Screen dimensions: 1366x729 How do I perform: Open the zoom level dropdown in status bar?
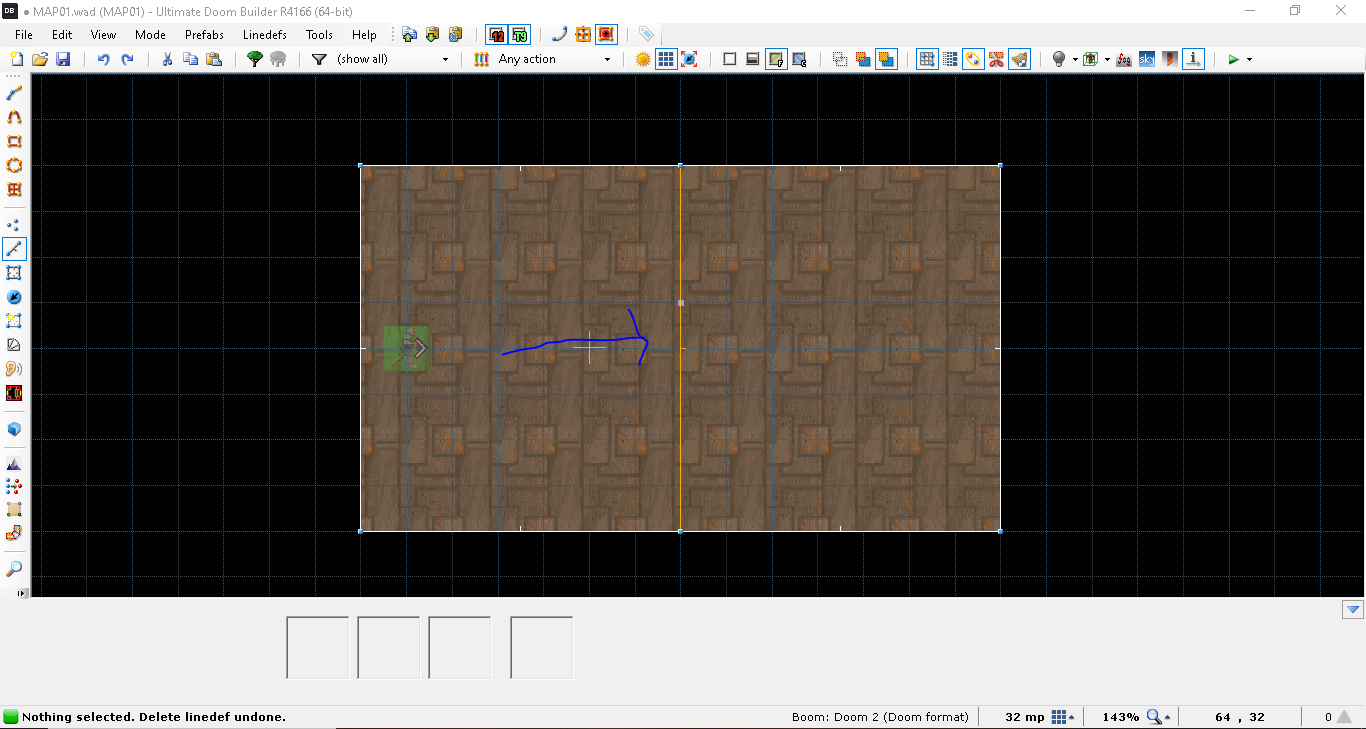point(1158,717)
